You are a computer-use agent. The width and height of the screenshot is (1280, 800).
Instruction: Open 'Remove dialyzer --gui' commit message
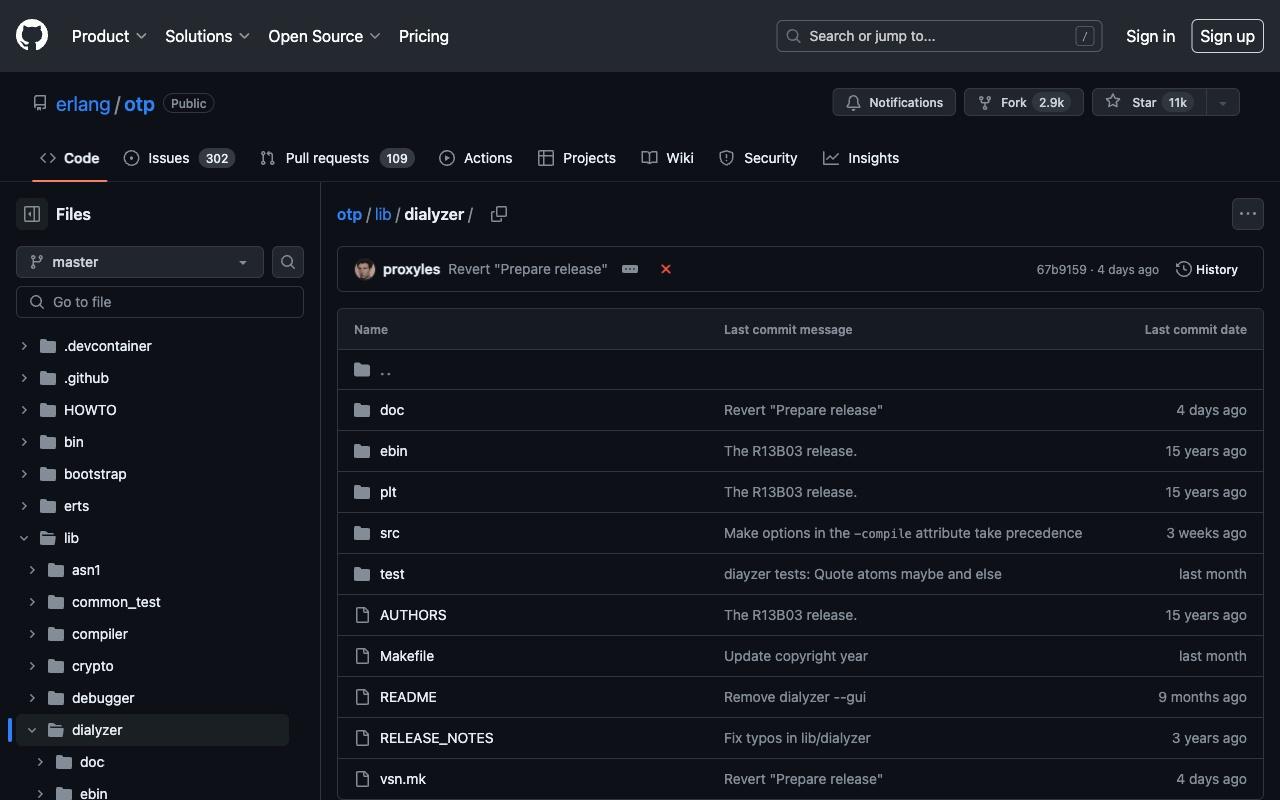[x=795, y=697]
